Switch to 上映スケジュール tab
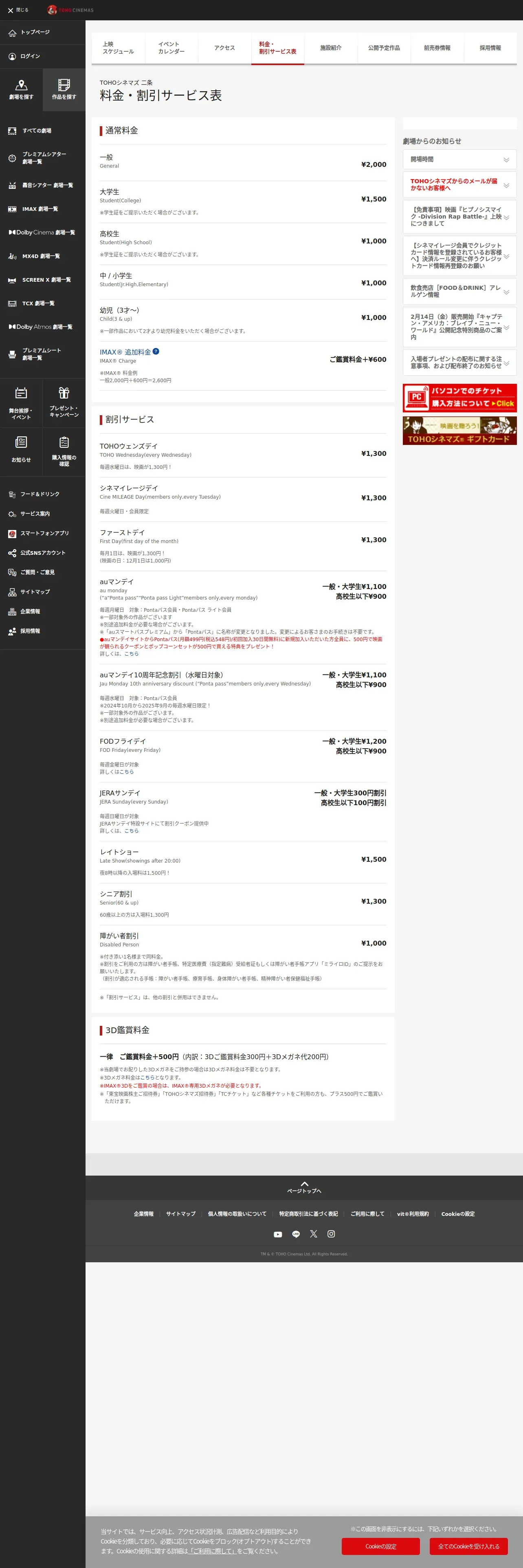 coord(118,48)
